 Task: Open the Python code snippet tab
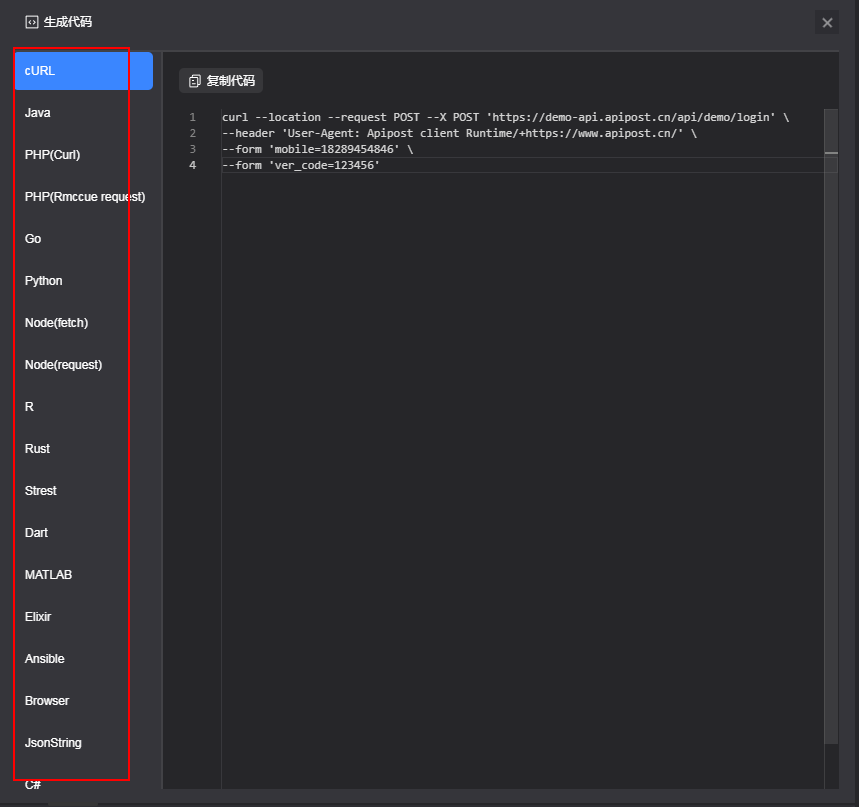pos(44,281)
